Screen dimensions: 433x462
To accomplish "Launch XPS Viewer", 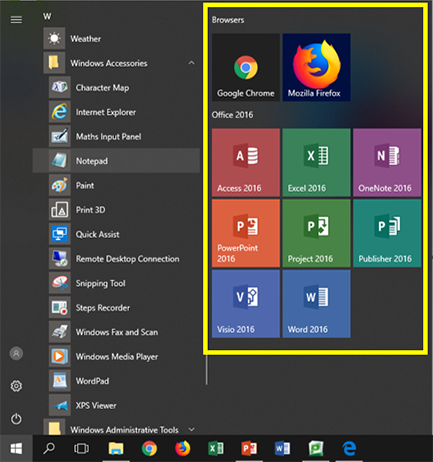I will pos(116,405).
